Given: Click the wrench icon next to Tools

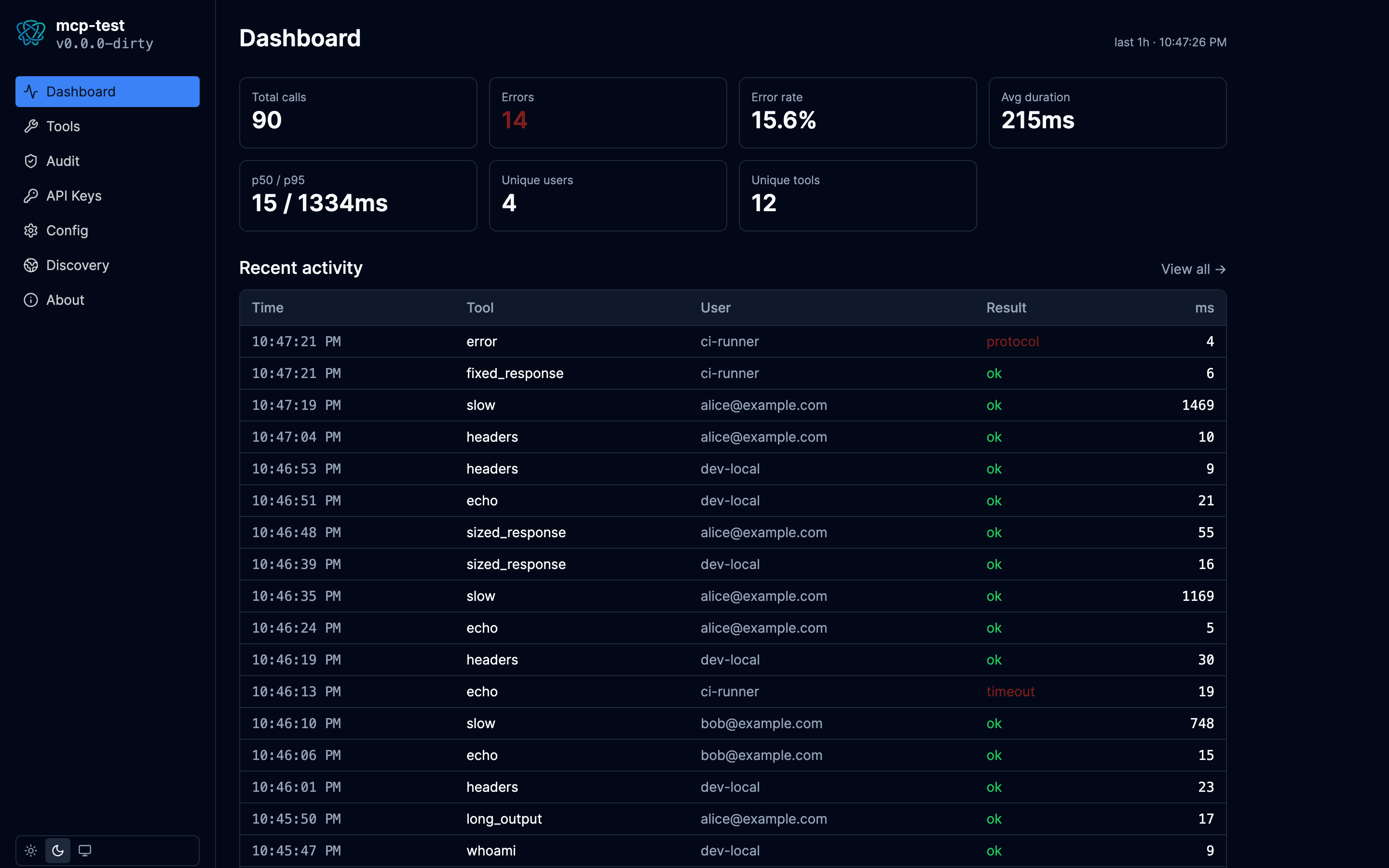Looking at the screenshot, I should 31,126.
